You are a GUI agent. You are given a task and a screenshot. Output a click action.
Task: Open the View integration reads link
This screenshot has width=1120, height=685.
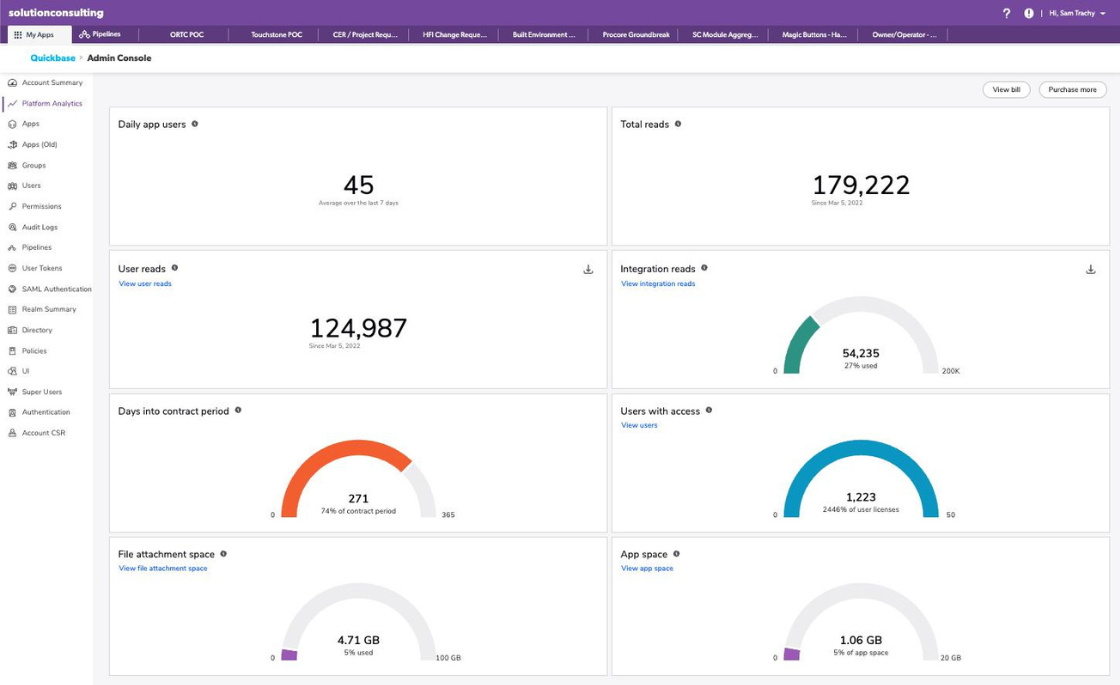point(658,284)
